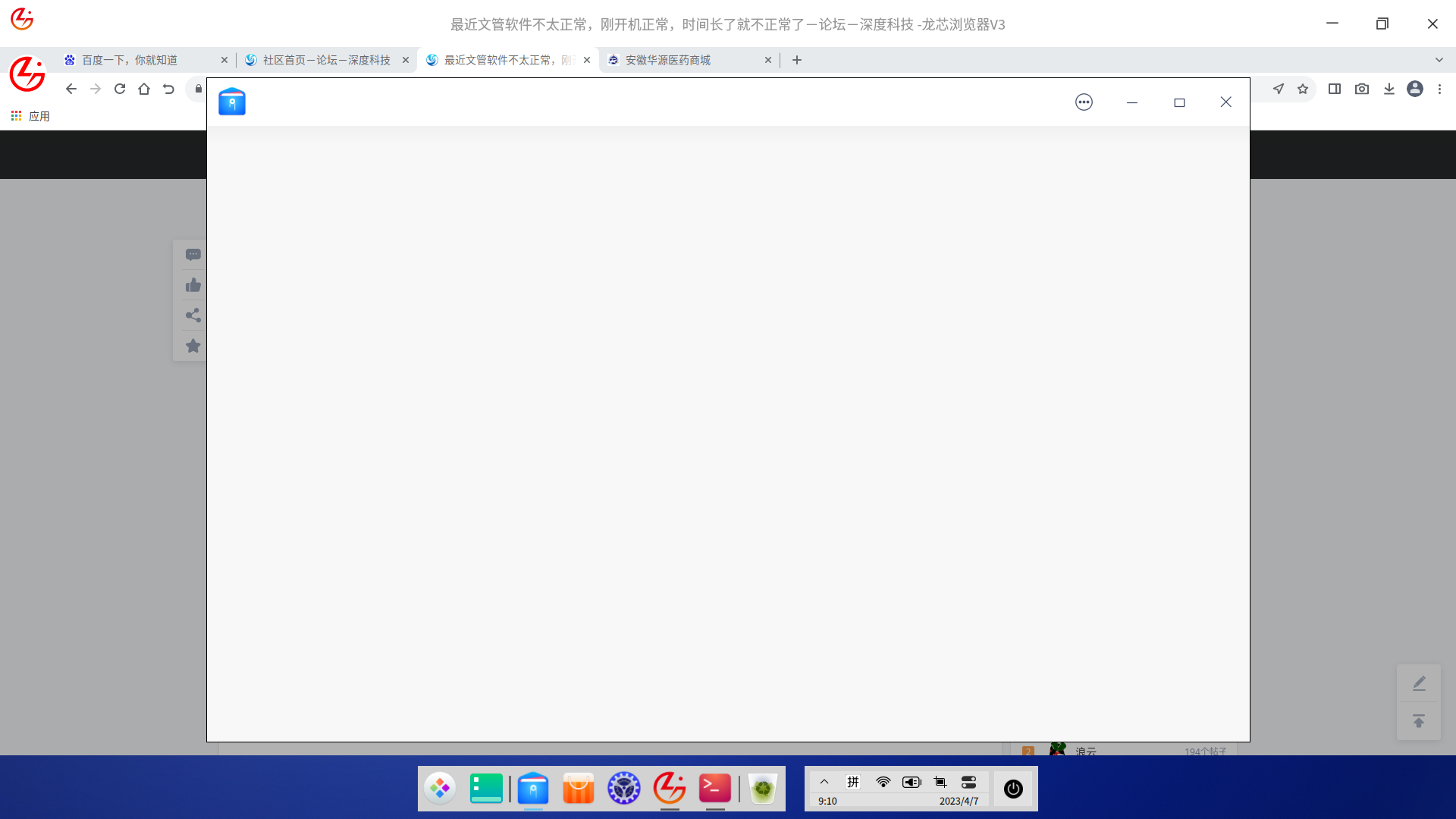Click the thumbs-up like icon

193,285
